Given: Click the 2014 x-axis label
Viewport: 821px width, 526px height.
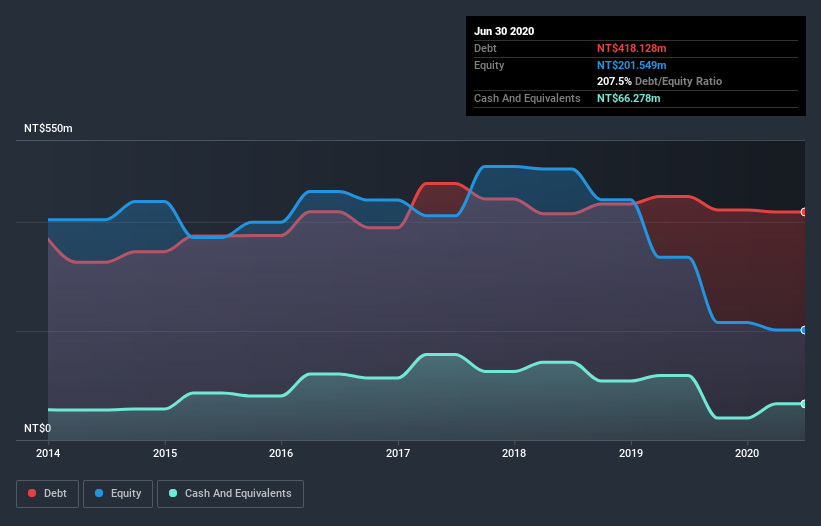Looking at the screenshot, I should point(48,453).
